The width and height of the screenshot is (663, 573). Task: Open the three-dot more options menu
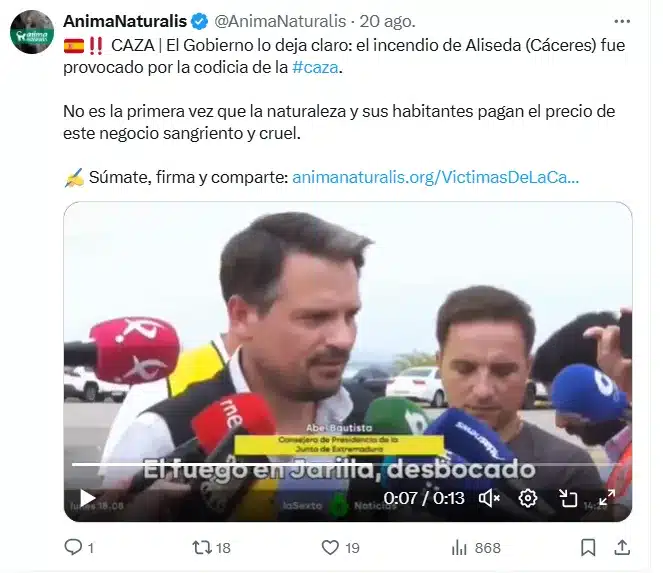coord(622,21)
